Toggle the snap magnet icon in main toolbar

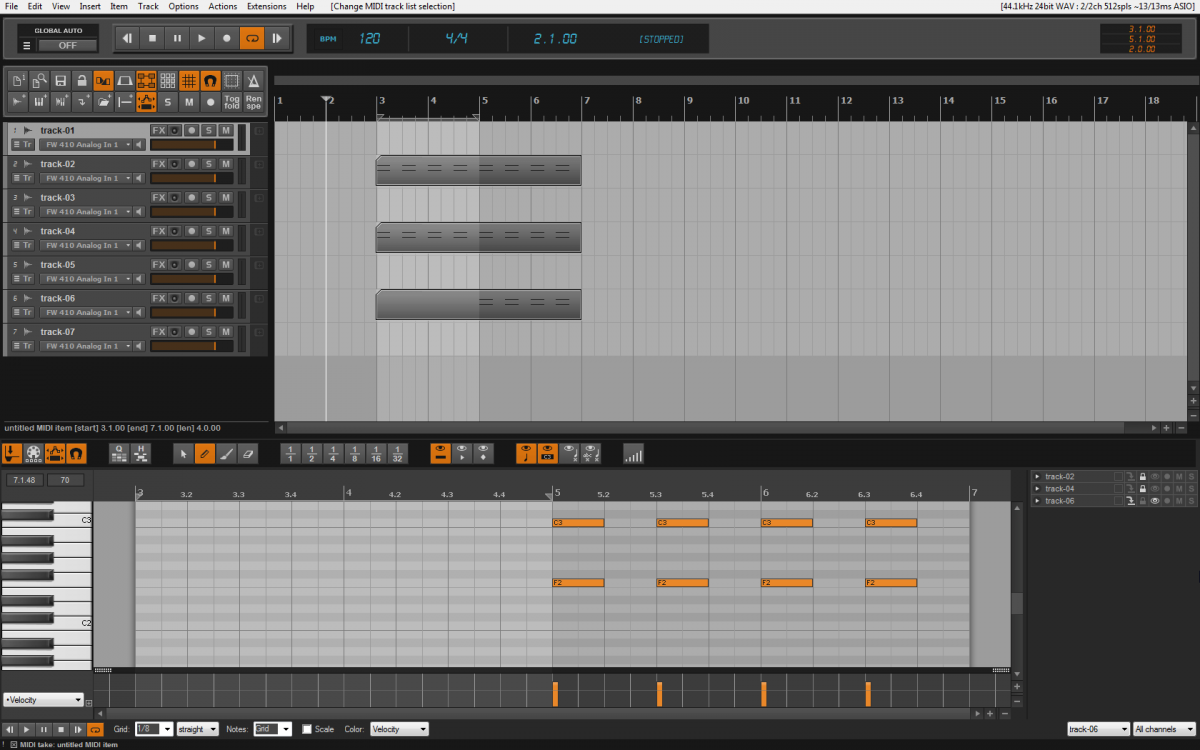[x=210, y=80]
